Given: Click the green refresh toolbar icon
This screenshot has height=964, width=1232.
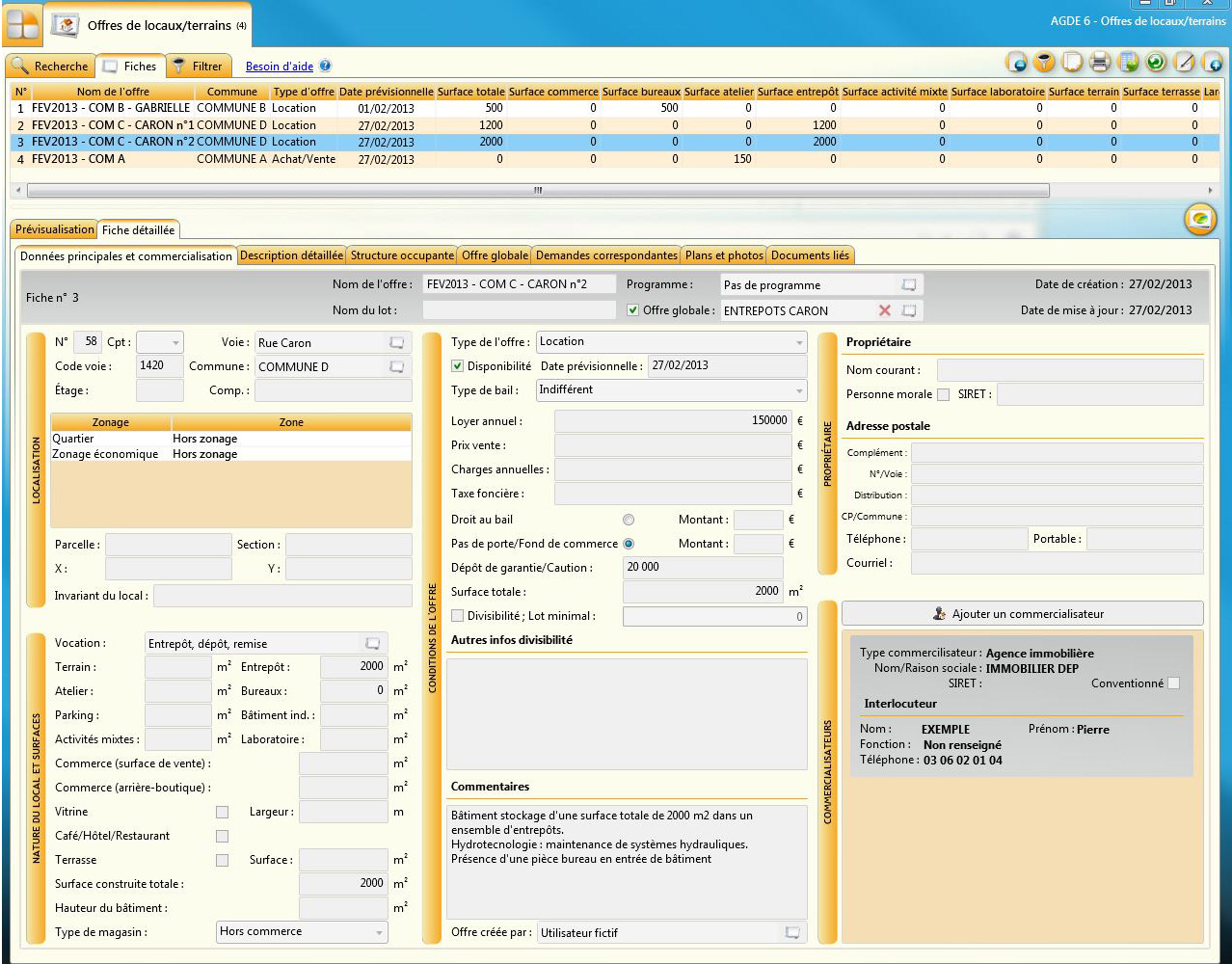Looking at the screenshot, I should 1156,63.
